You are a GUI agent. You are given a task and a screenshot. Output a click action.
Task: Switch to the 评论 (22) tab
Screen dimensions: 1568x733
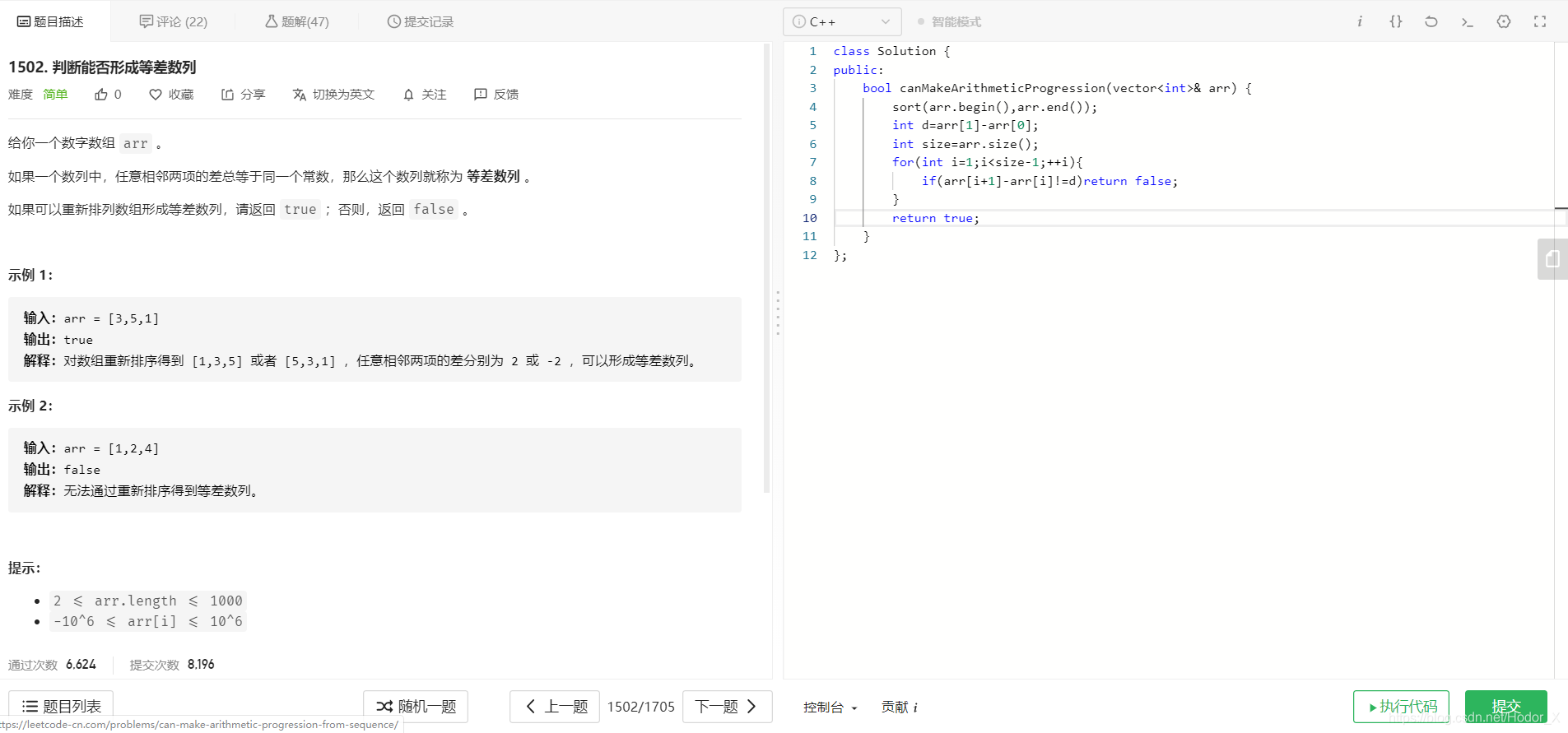174,21
